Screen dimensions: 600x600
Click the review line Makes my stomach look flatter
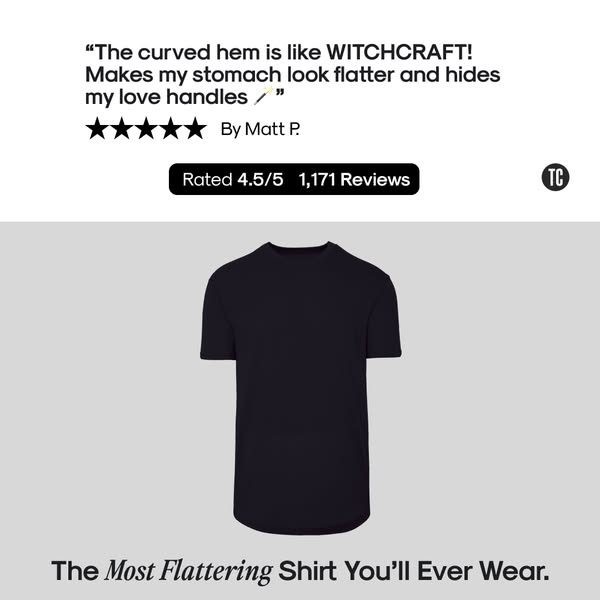[292, 75]
